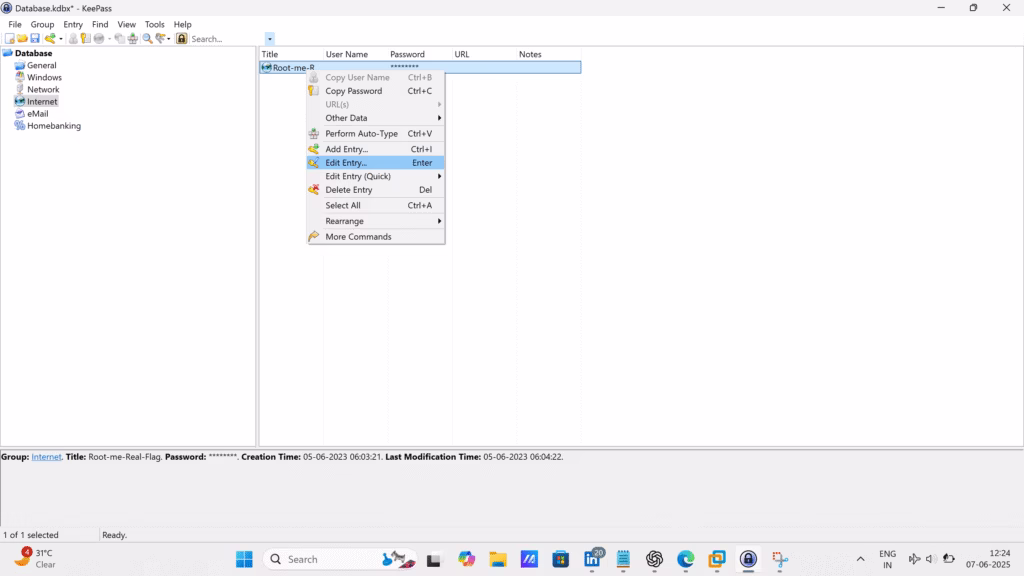This screenshot has height=576, width=1024.
Task: Select Delete Entry in the context menu
Action: pyautogui.click(x=348, y=190)
